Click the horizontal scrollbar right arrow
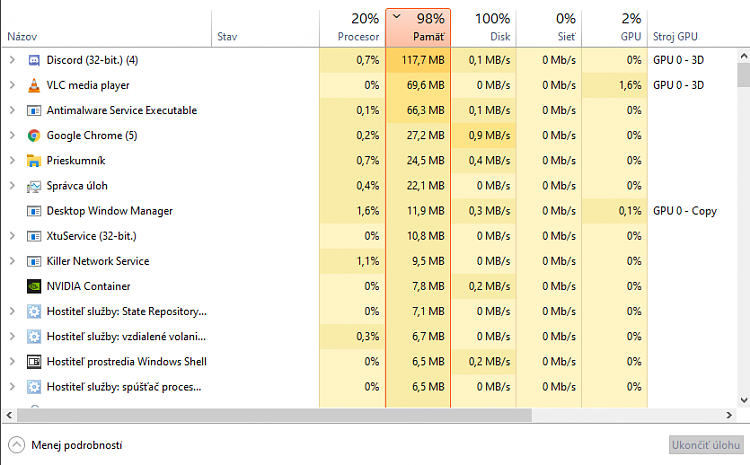750x465 pixels. [x=729, y=415]
